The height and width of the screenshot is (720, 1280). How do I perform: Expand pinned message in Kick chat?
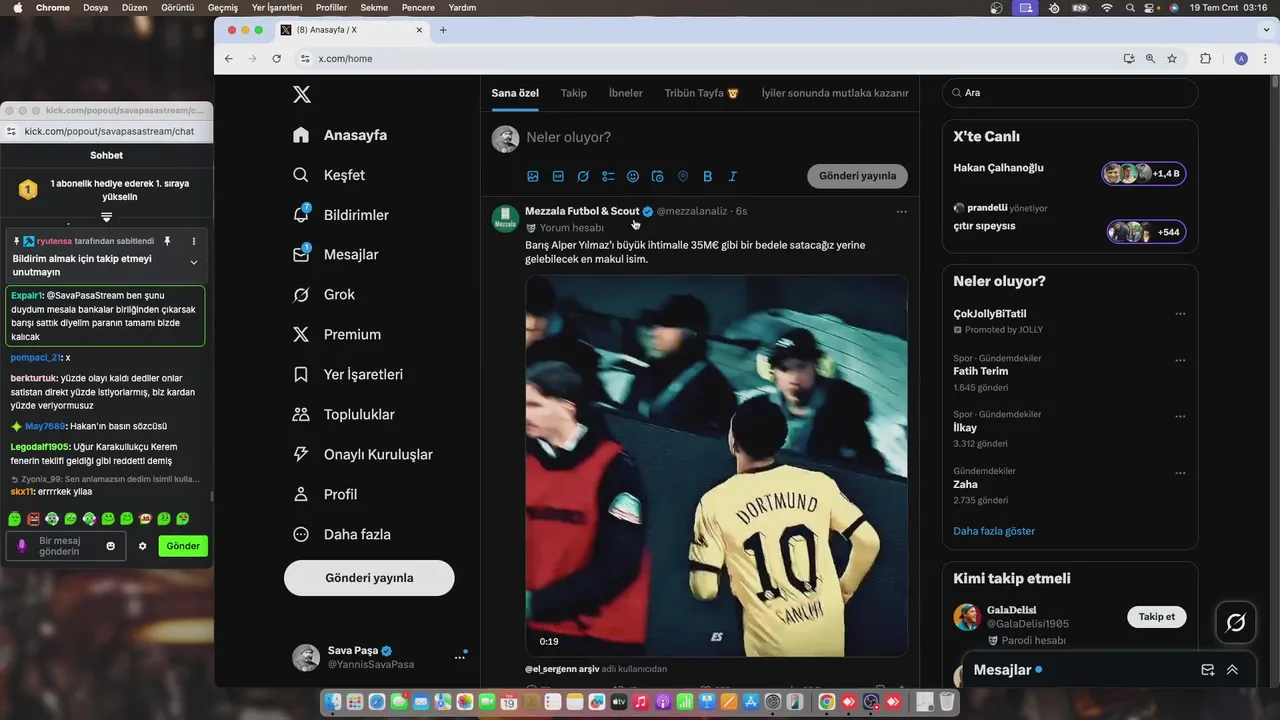click(x=194, y=263)
